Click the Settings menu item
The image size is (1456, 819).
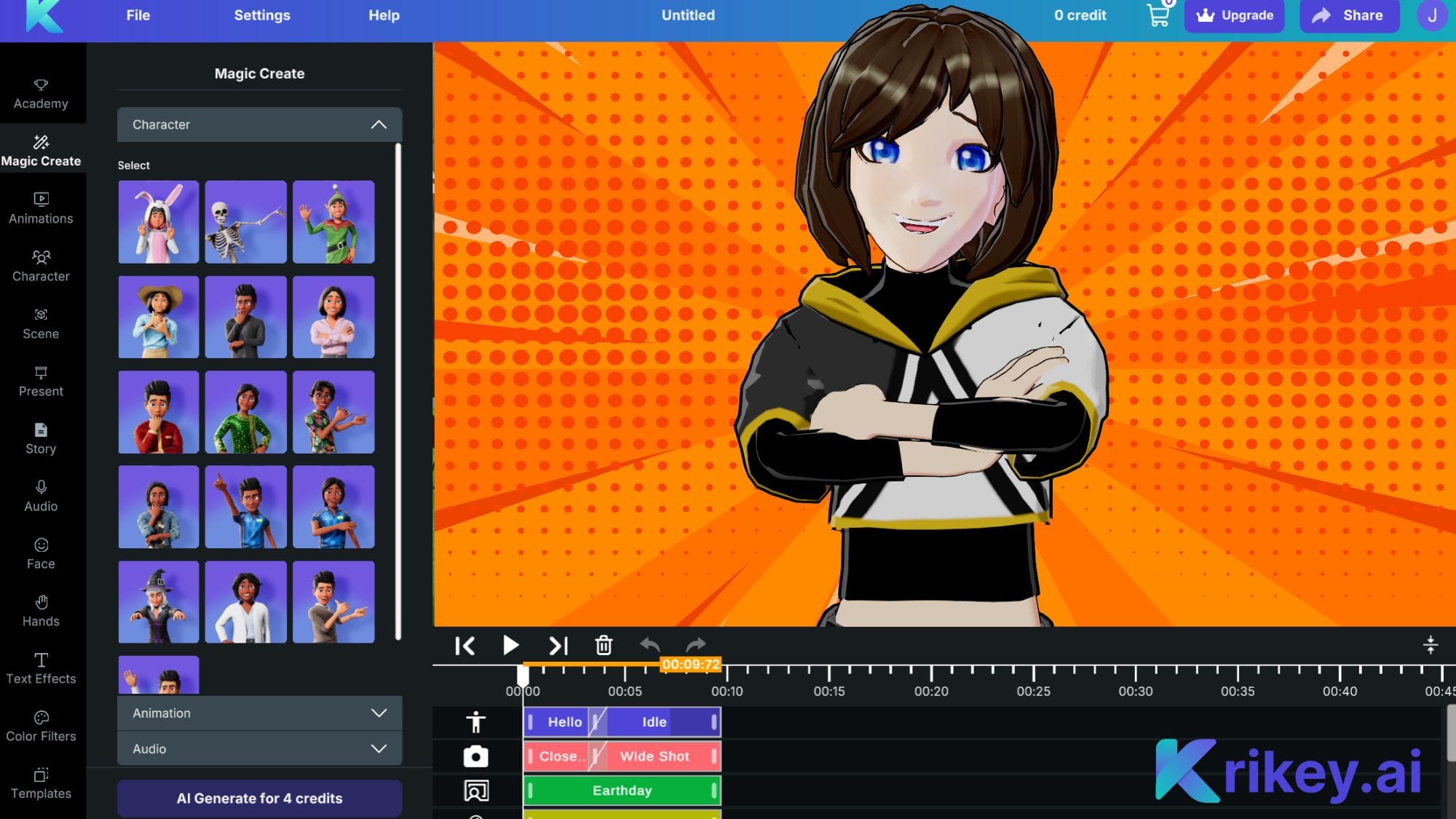tap(262, 14)
